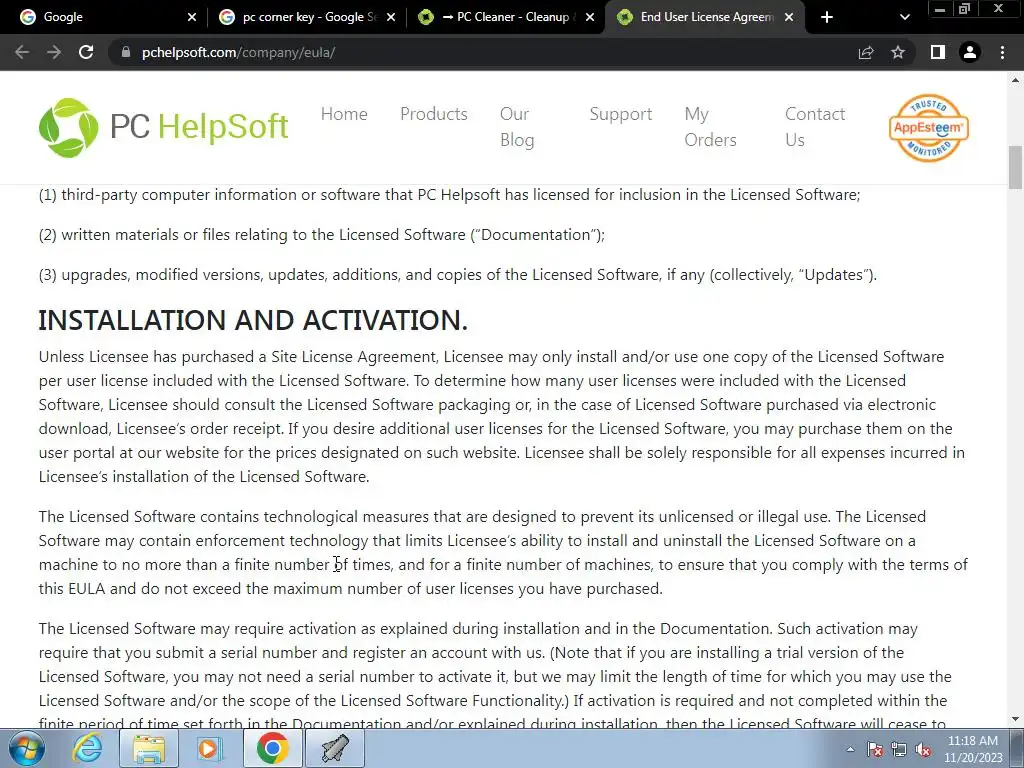1024x768 pixels.
Task: Click the browser forward arrow
Action: pyautogui.click(x=54, y=52)
